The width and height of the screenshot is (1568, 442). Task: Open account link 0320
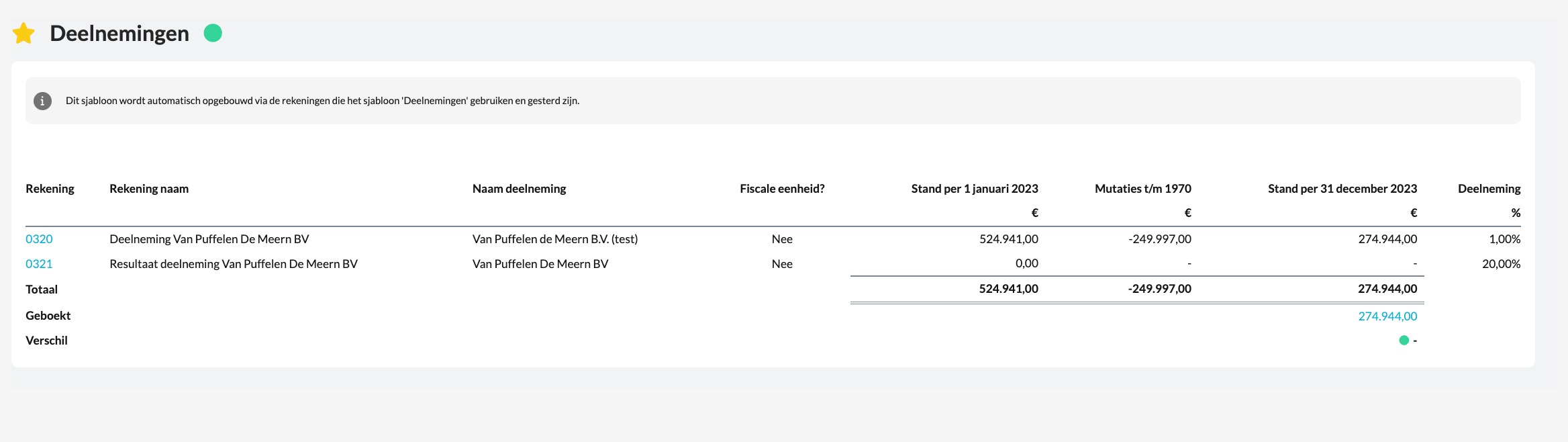[x=39, y=239]
